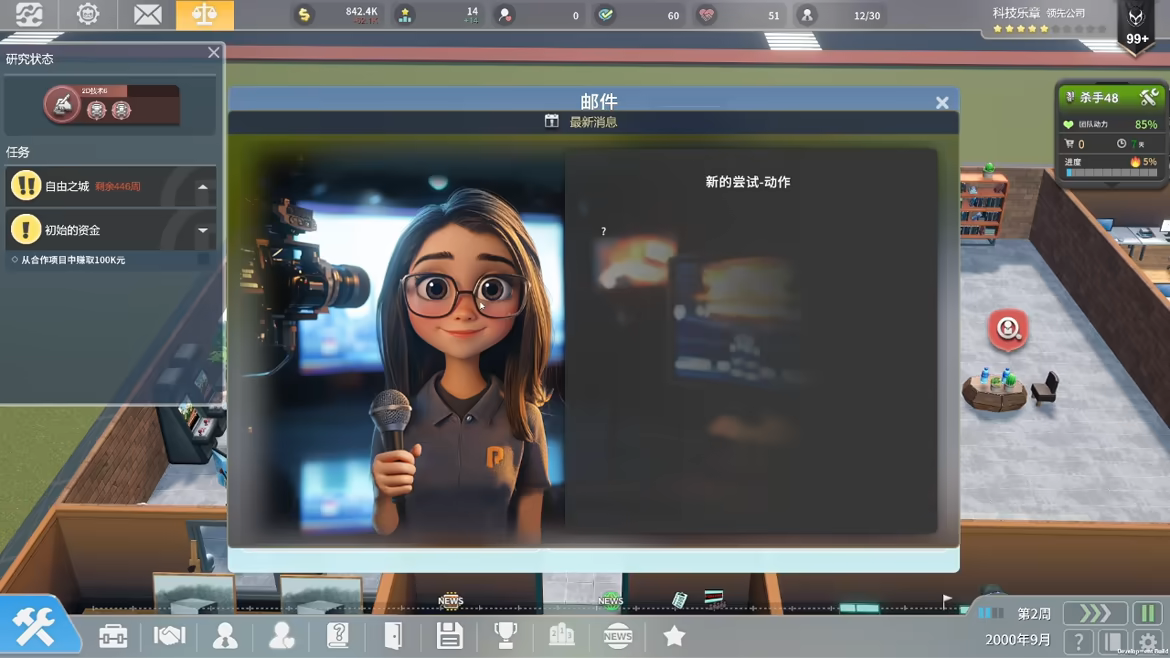
Task: Click the game speed bars indicator
Action: [990, 613]
